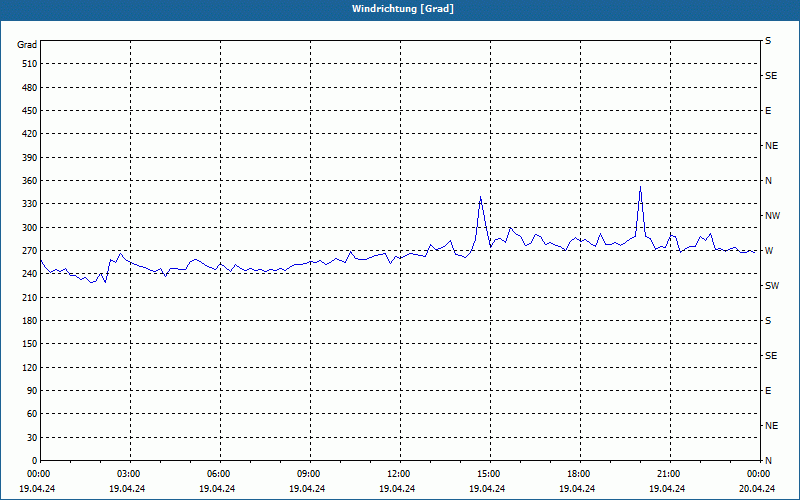The width and height of the screenshot is (800, 500).
Task: Click the 270 y-axis tick label
Action: 27,251
